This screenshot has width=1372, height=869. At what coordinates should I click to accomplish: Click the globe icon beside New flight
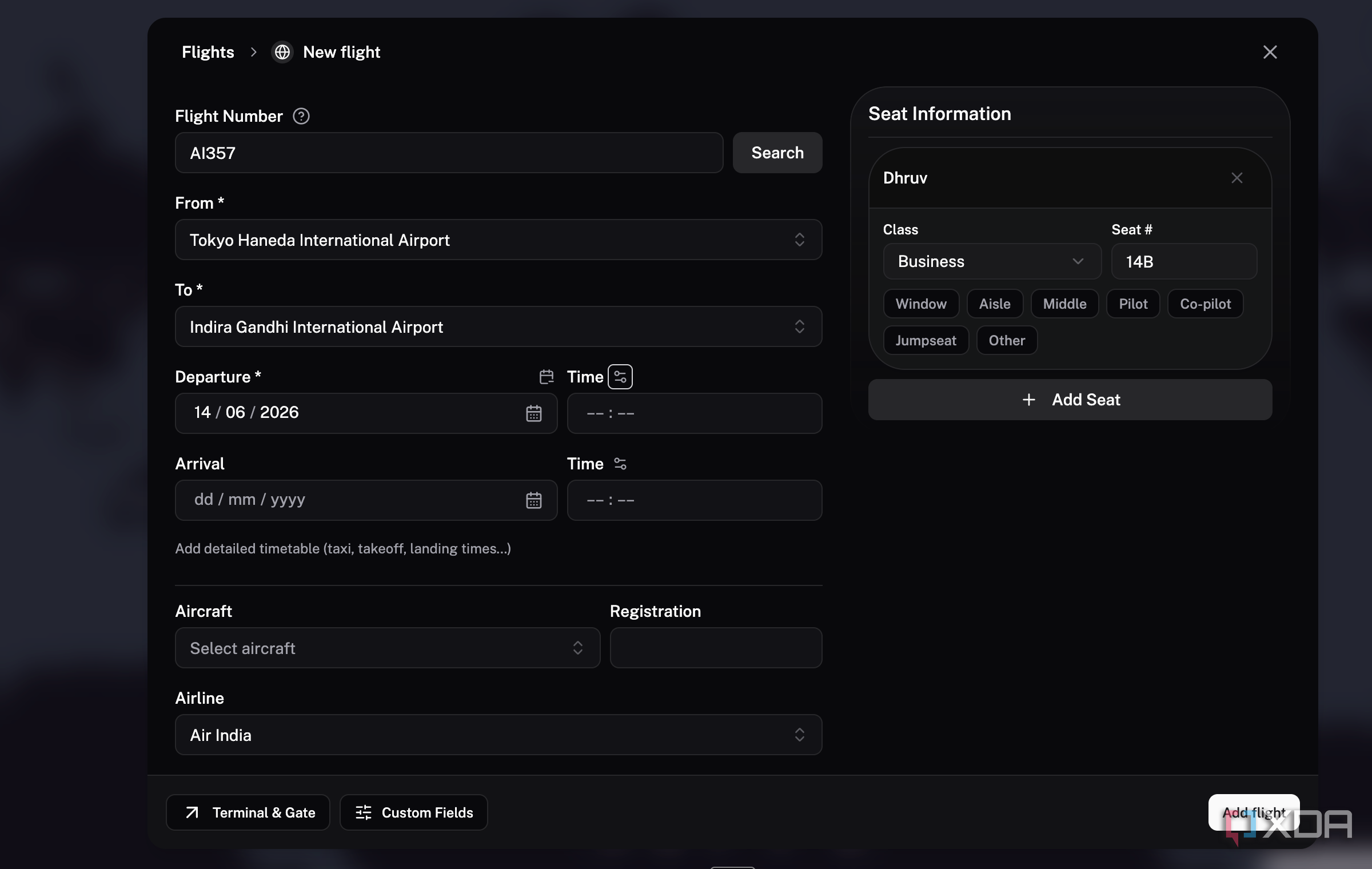point(282,52)
